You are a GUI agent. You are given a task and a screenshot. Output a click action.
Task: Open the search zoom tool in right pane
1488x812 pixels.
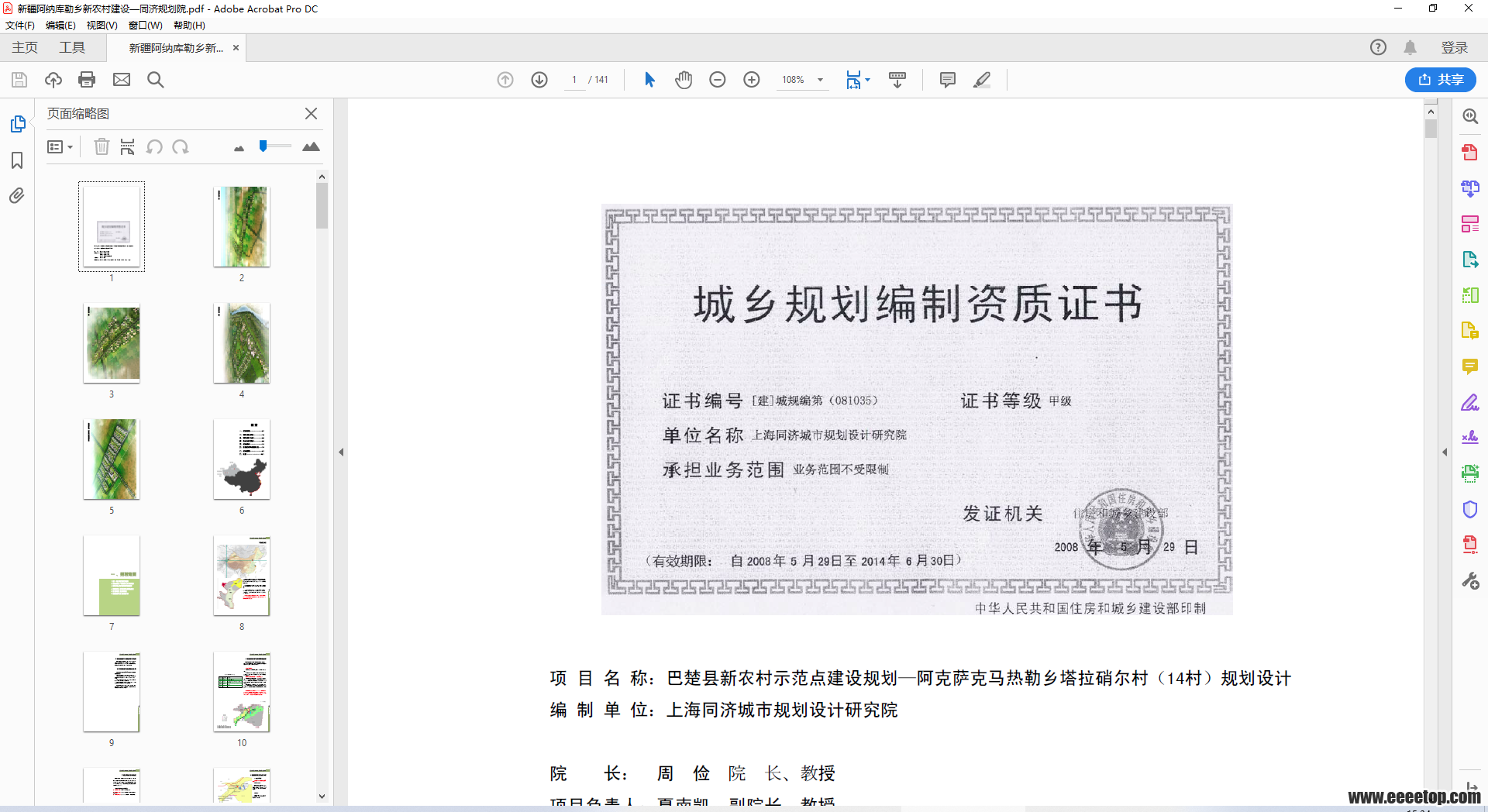click(x=1469, y=116)
